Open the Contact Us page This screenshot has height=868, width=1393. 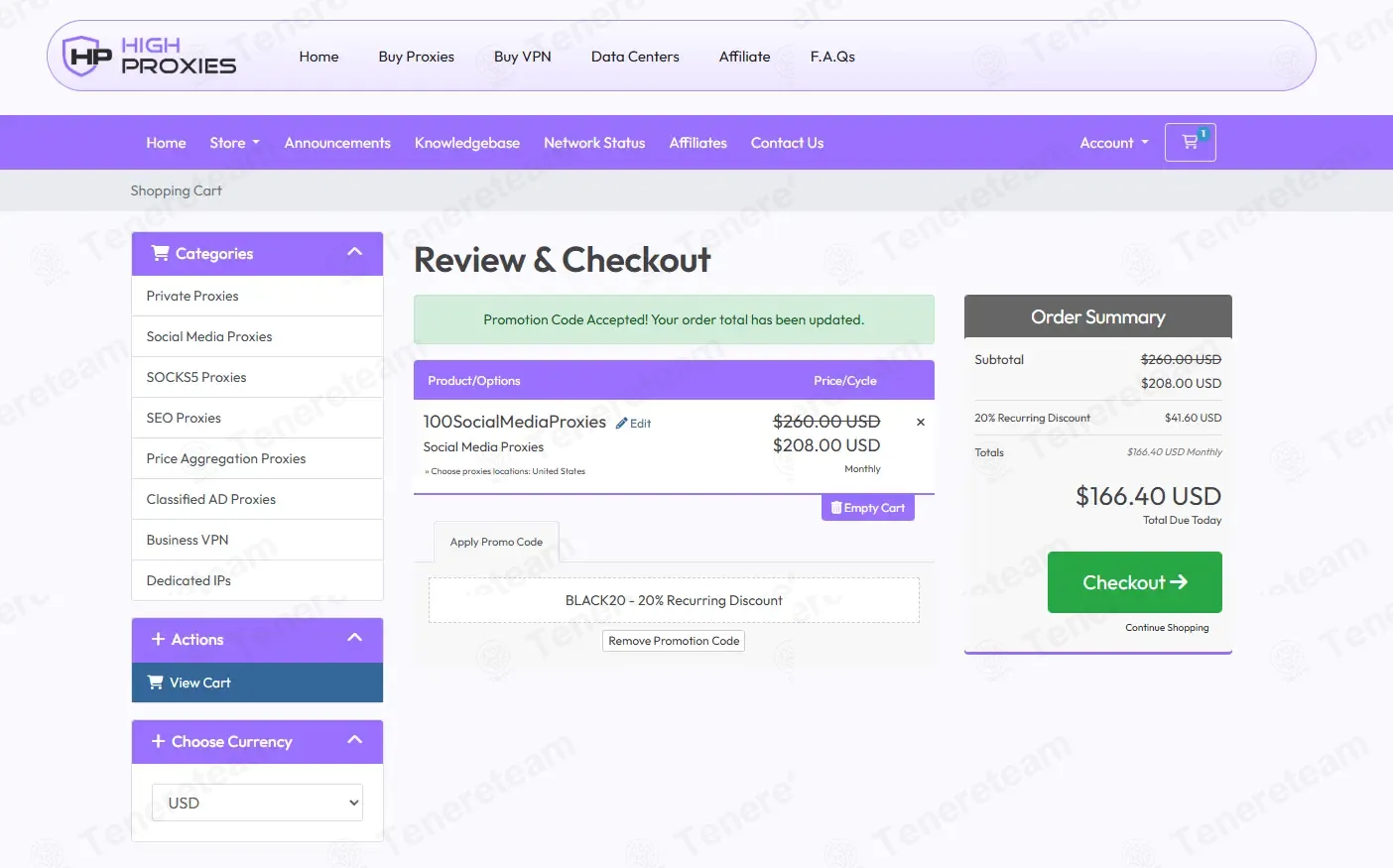click(787, 143)
